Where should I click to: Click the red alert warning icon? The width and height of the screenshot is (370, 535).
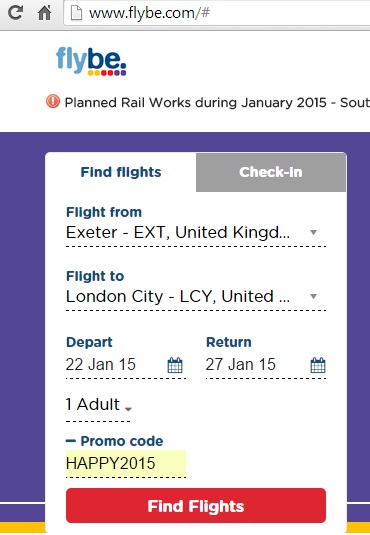[x=53, y=102]
